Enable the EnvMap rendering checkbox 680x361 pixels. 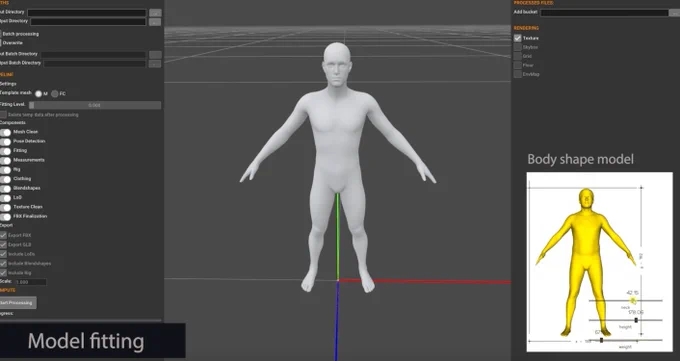[517, 74]
